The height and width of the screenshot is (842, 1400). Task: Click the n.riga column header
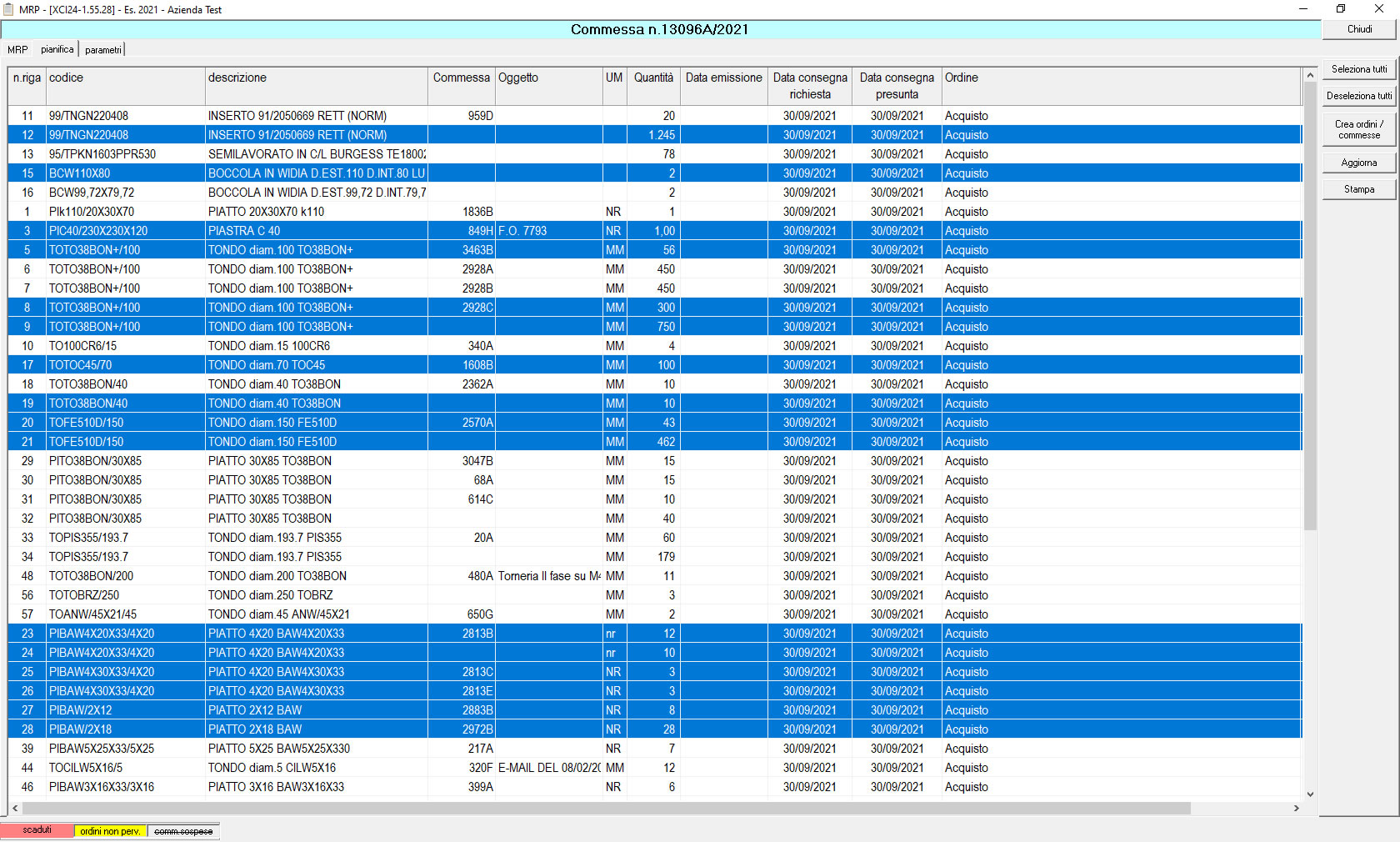(27, 86)
